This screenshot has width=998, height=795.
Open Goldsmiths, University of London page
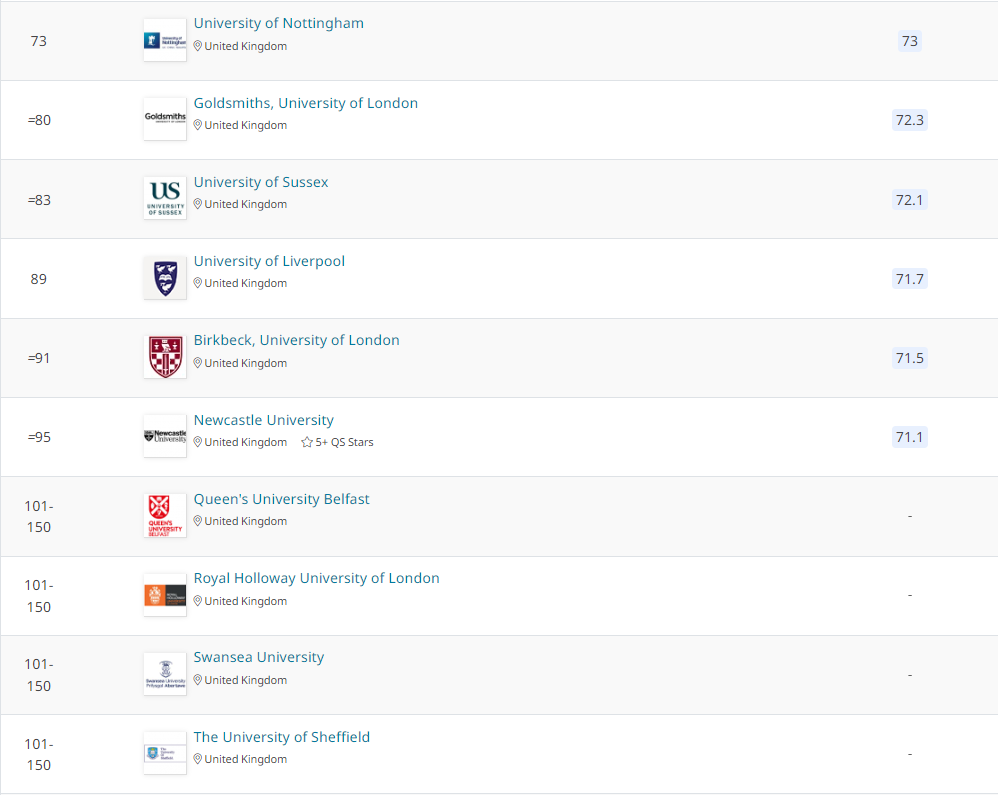pos(306,103)
